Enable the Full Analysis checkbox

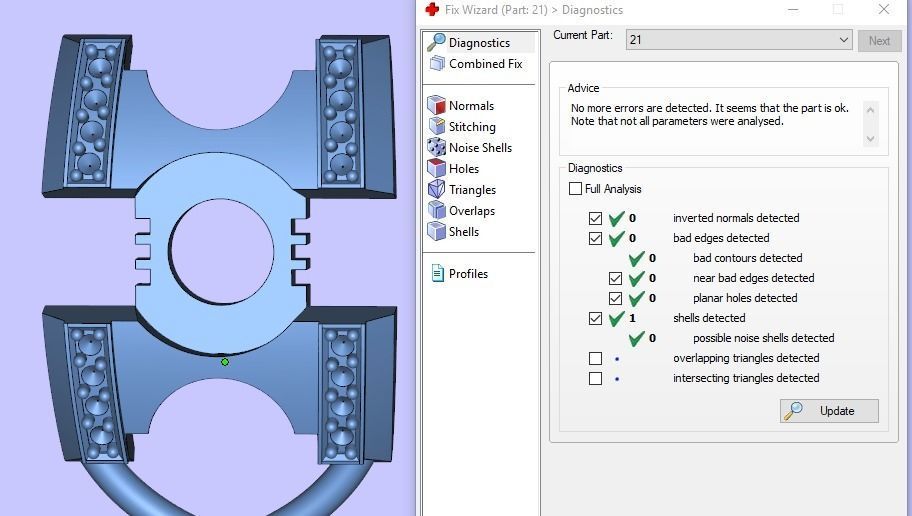(x=575, y=188)
